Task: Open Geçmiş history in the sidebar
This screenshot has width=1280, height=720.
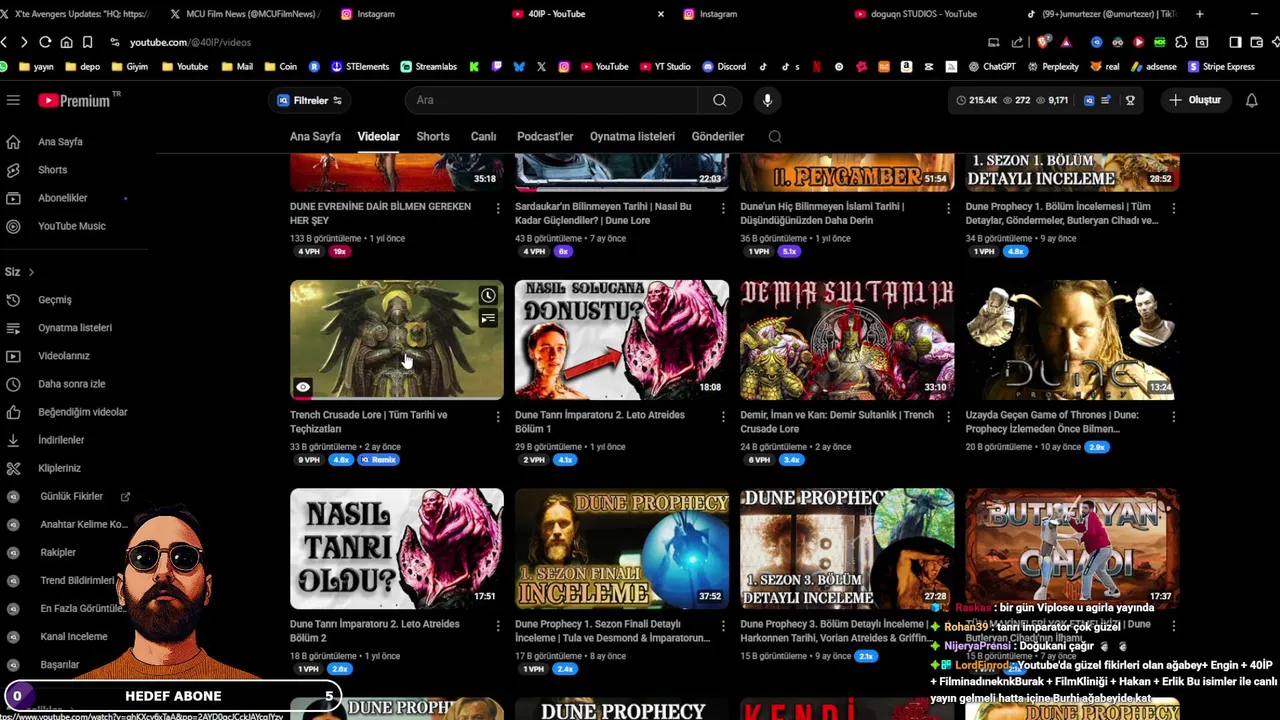Action: [54, 300]
